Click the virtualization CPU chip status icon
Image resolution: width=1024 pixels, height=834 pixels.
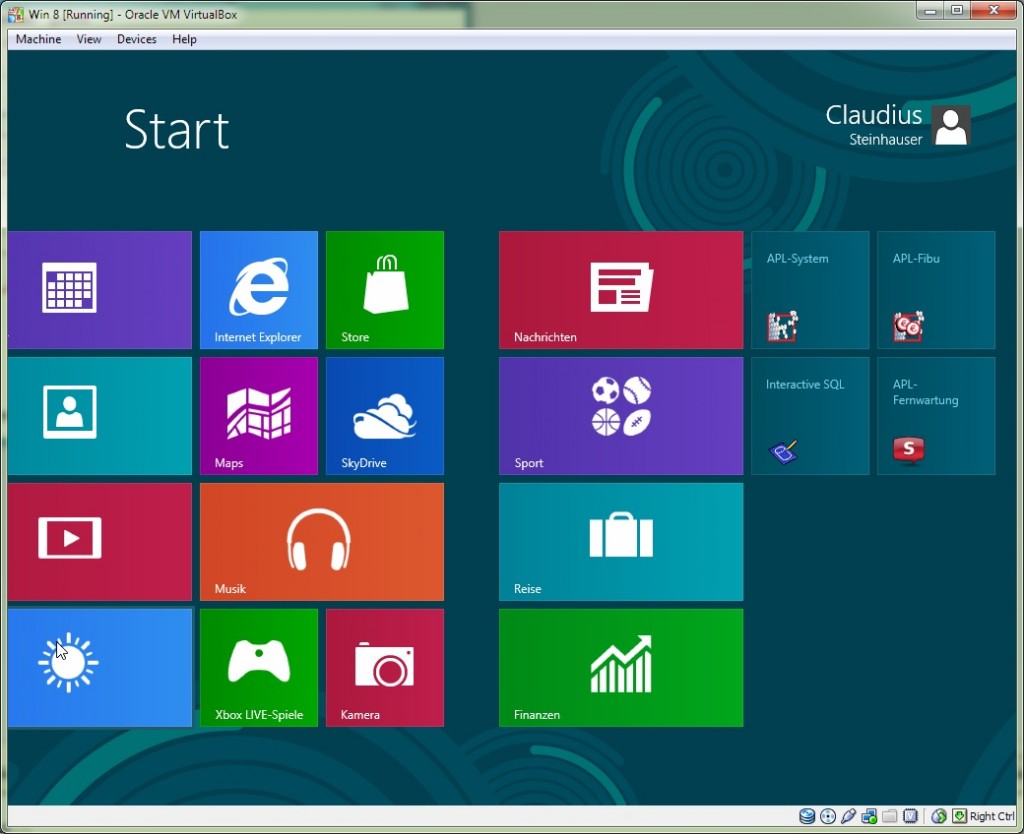coord(910,816)
